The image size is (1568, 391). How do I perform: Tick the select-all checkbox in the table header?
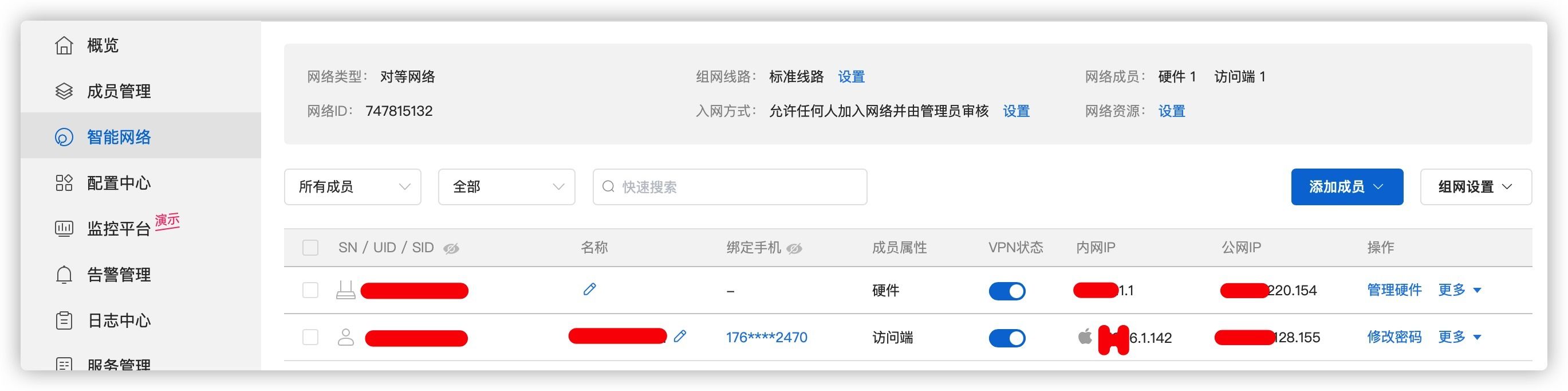(310, 248)
